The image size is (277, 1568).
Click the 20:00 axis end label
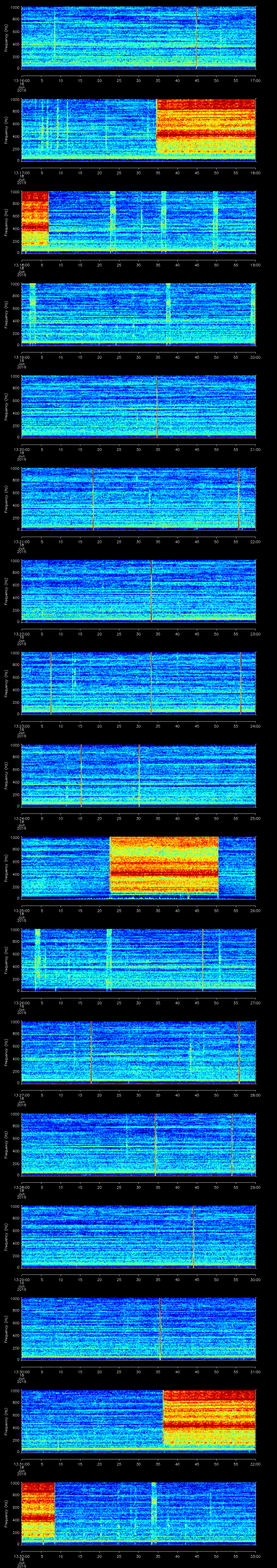click(255, 357)
